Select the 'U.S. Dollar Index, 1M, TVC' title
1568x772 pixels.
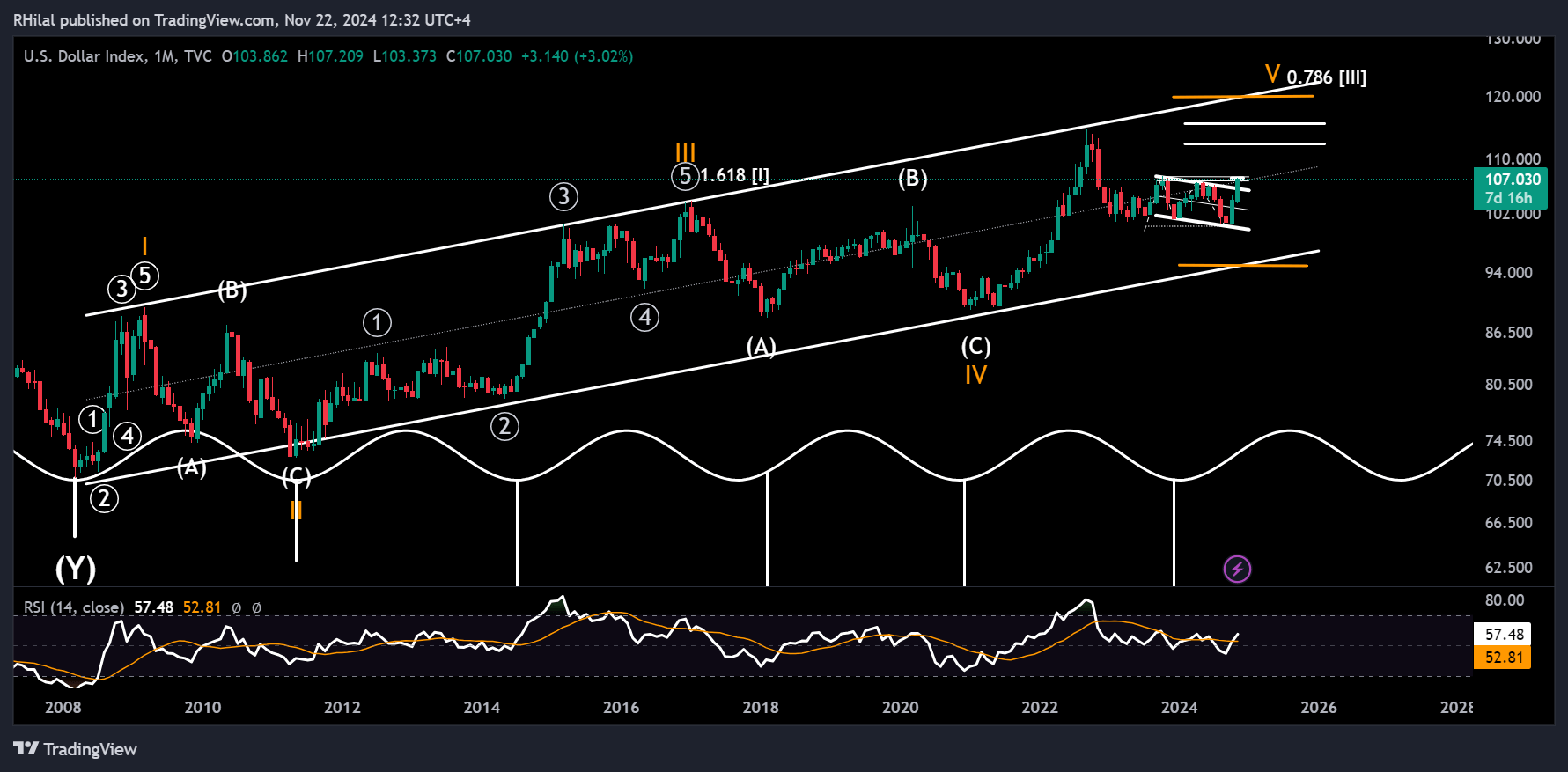118,56
